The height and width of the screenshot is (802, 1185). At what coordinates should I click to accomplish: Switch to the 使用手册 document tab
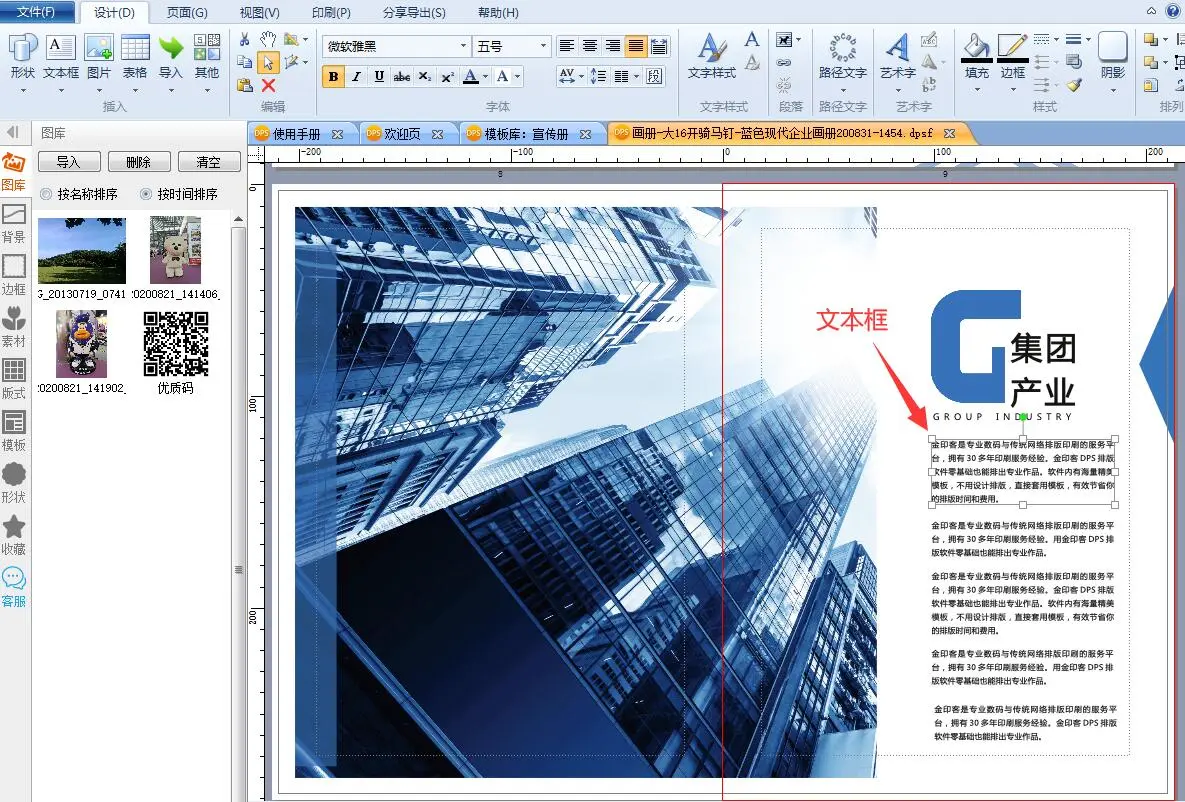point(296,134)
